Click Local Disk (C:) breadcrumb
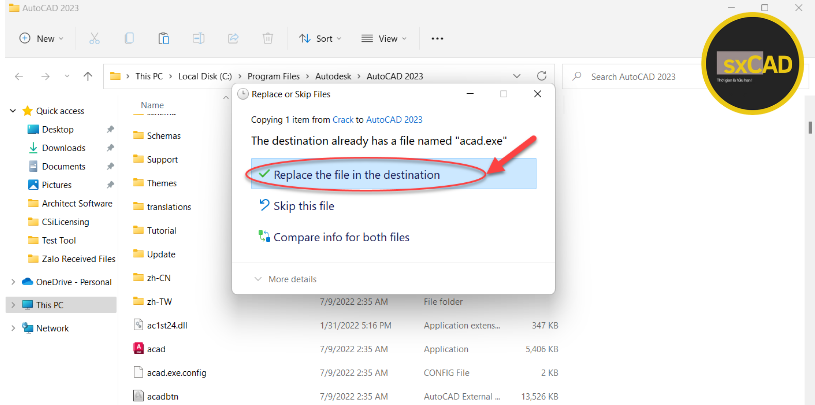 pos(205,76)
